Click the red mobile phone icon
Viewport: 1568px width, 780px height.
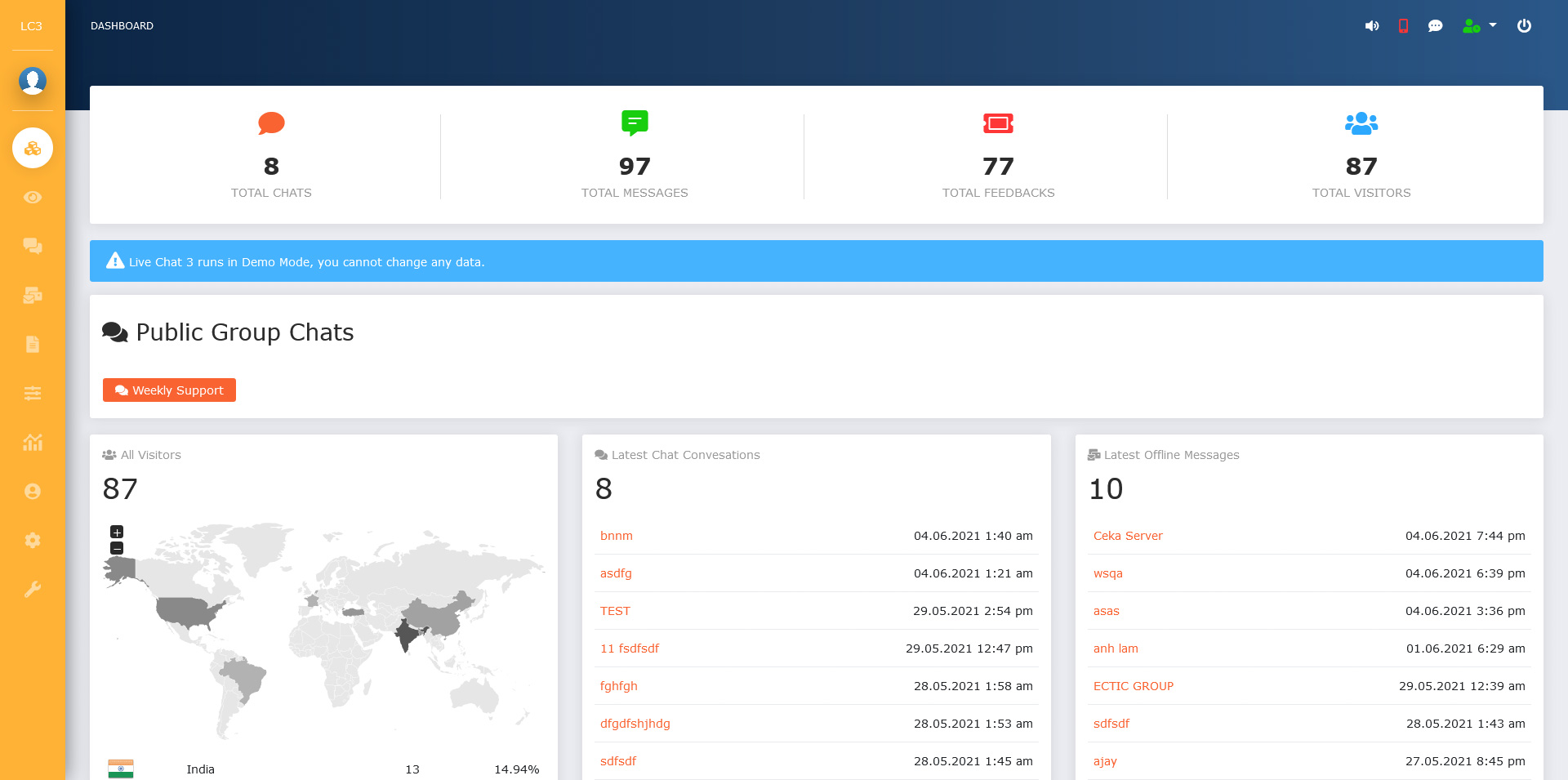click(1403, 26)
